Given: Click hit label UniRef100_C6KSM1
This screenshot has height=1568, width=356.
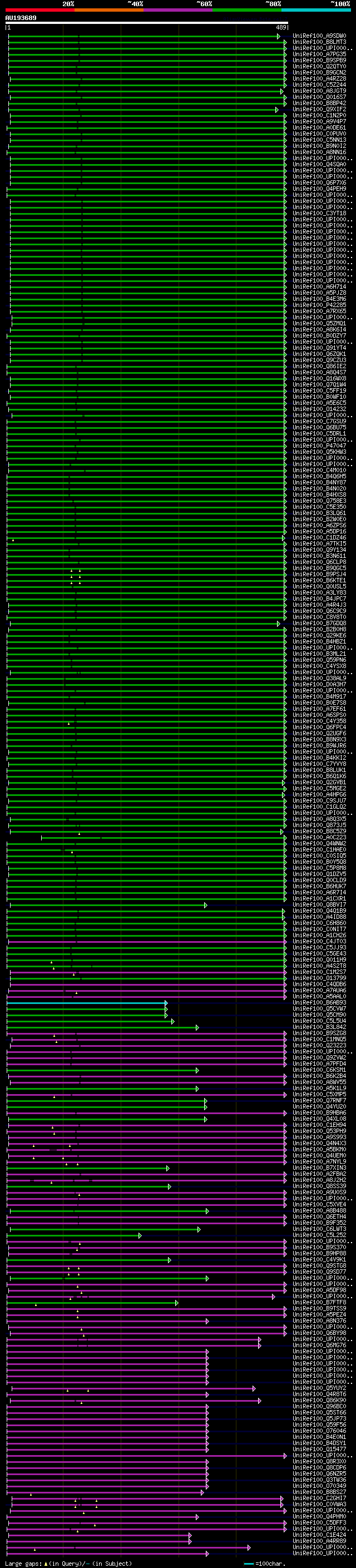Looking at the screenshot, I should [319, 1070].
